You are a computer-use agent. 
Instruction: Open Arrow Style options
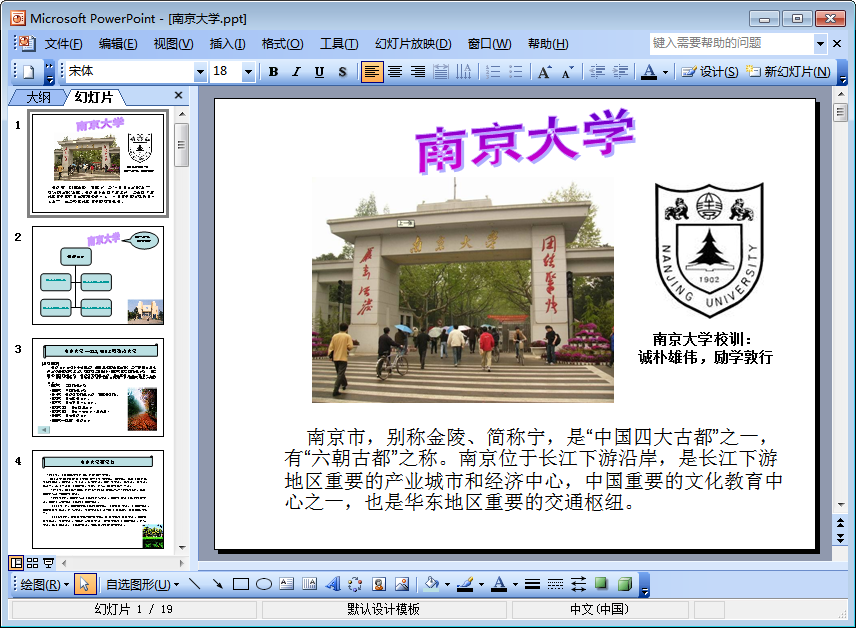point(578,585)
